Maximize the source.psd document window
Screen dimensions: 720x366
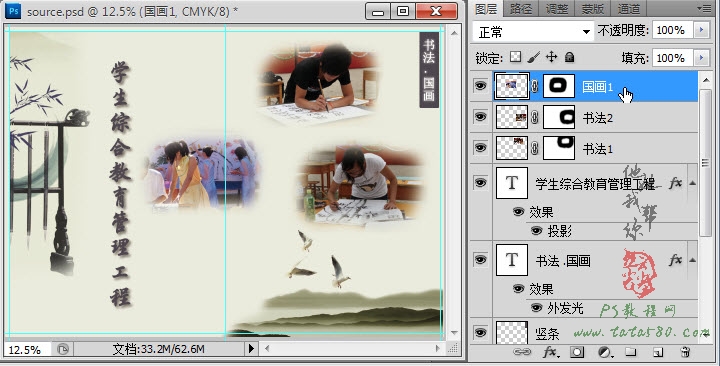403,11
